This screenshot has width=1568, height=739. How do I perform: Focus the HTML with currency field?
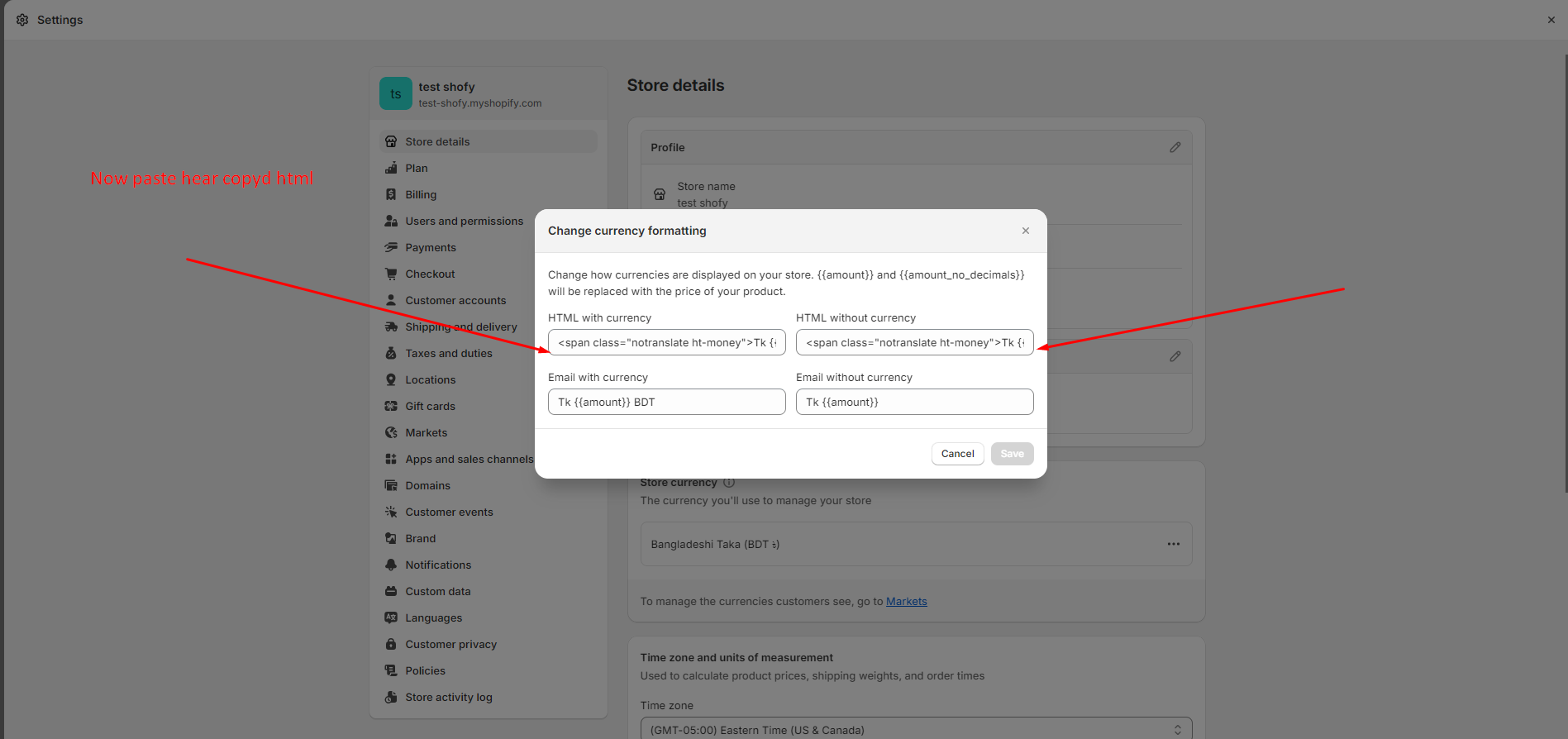[666, 342]
